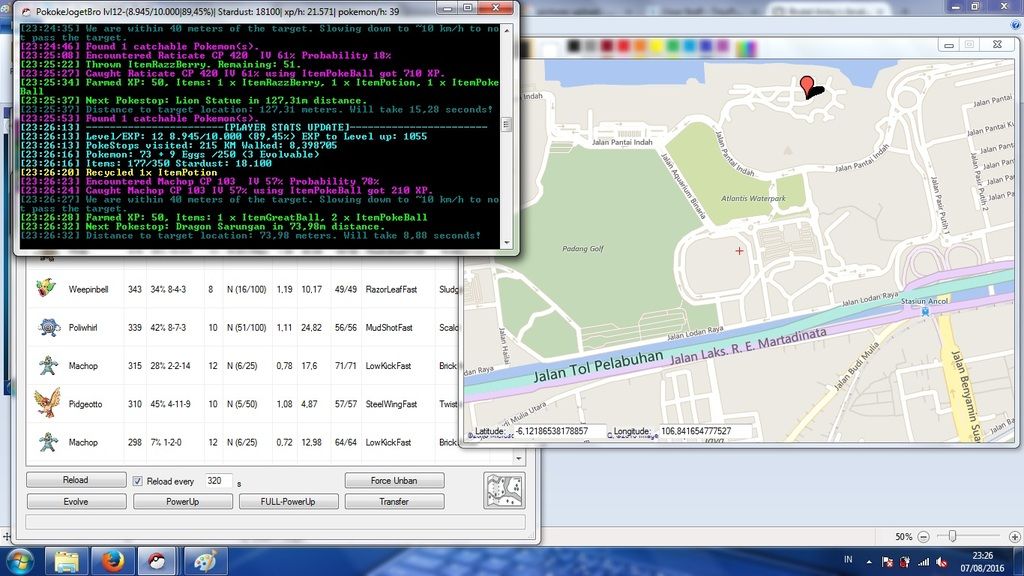Select the green color swatch in Paint
Screen dimensions: 1024x576
point(673,46)
